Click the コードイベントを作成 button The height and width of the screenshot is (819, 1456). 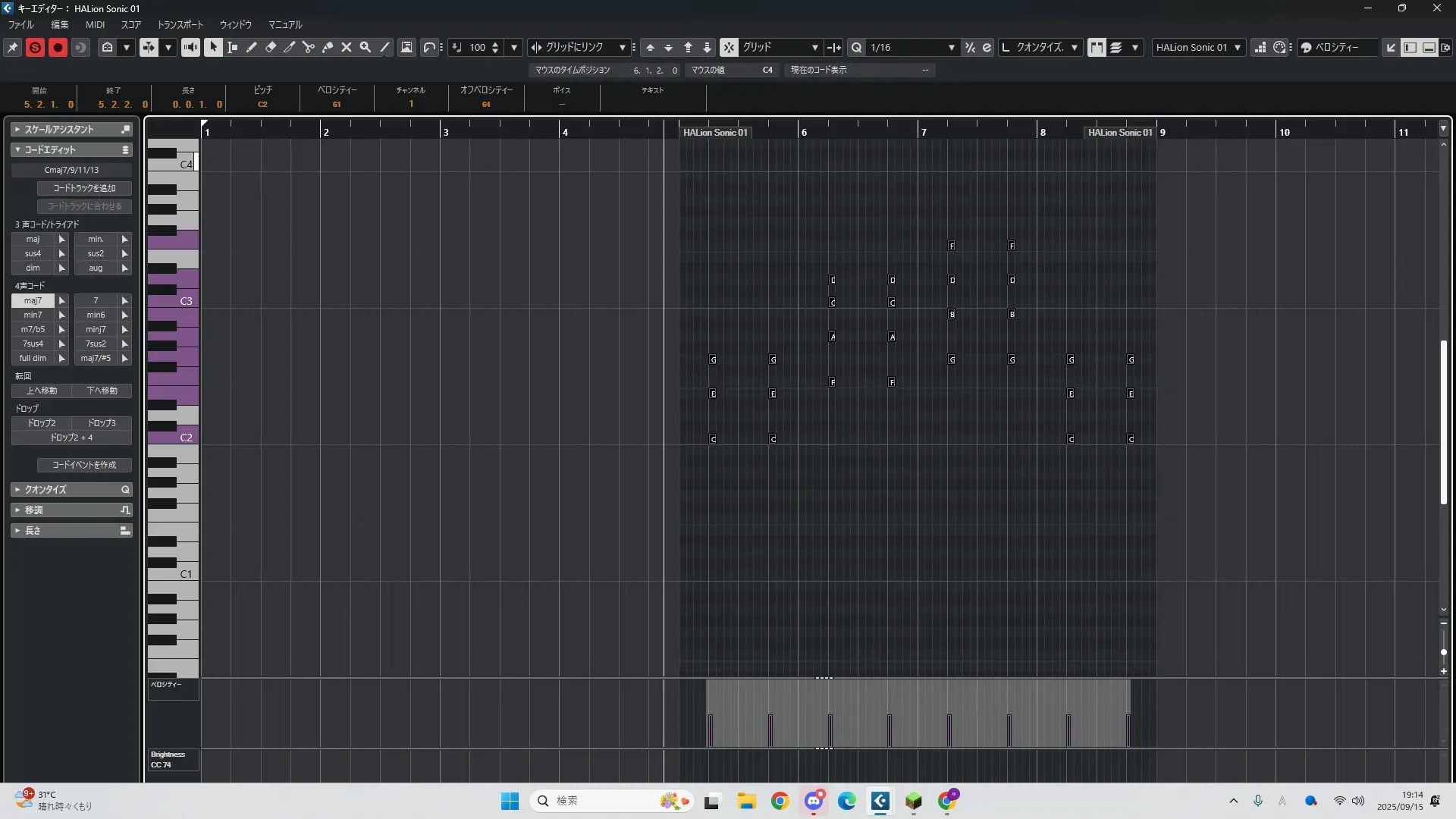[84, 465]
